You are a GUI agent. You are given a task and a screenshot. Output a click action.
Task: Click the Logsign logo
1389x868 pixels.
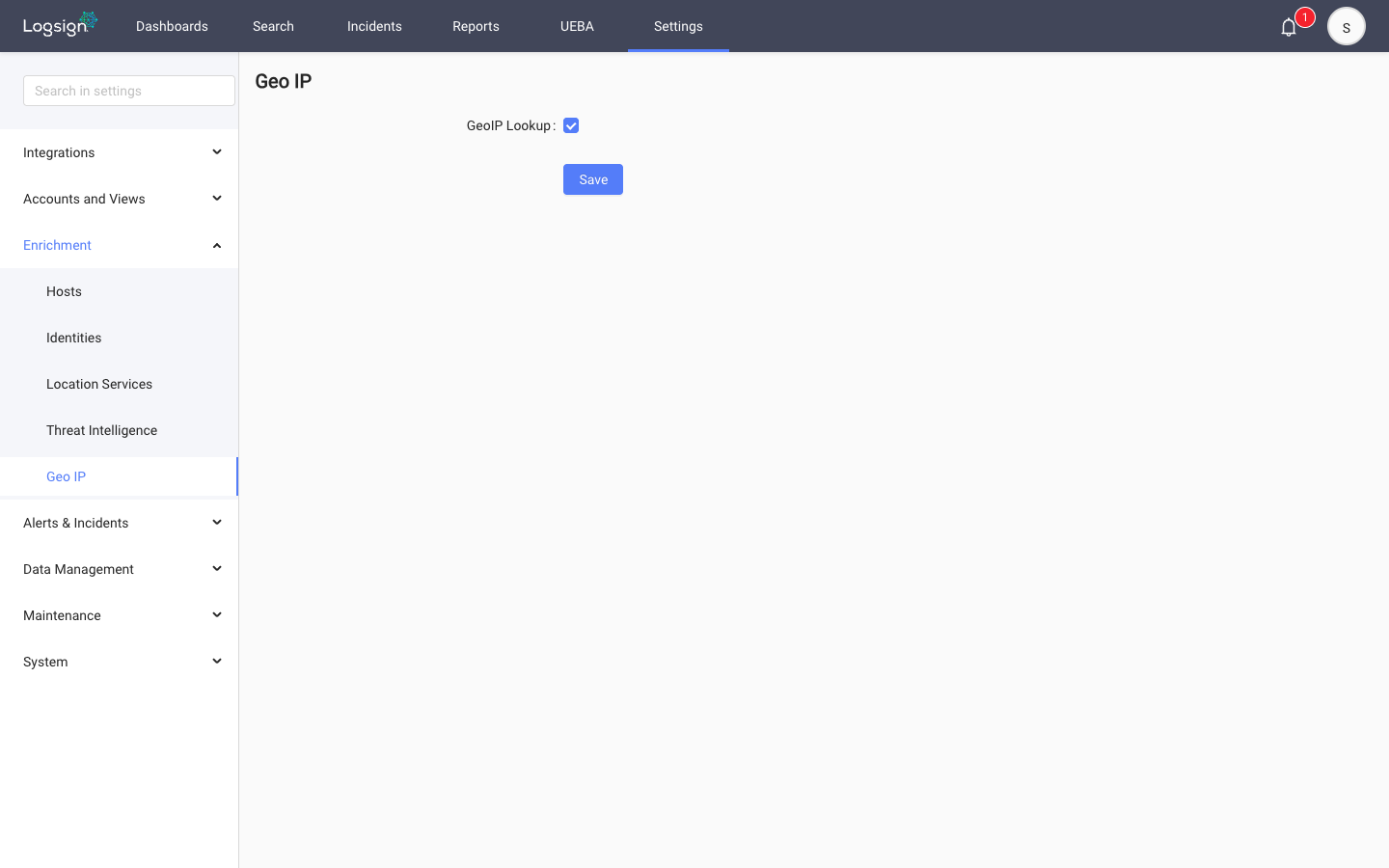pyautogui.click(x=60, y=24)
